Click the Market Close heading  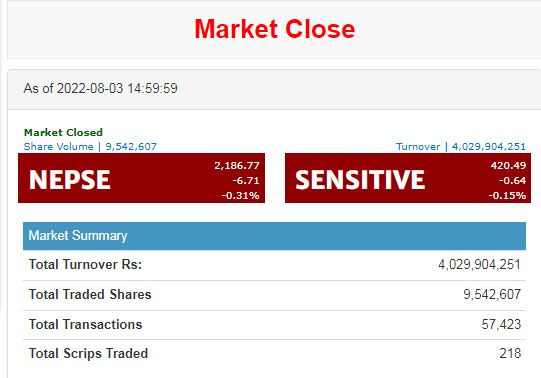[x=275, y=29]
